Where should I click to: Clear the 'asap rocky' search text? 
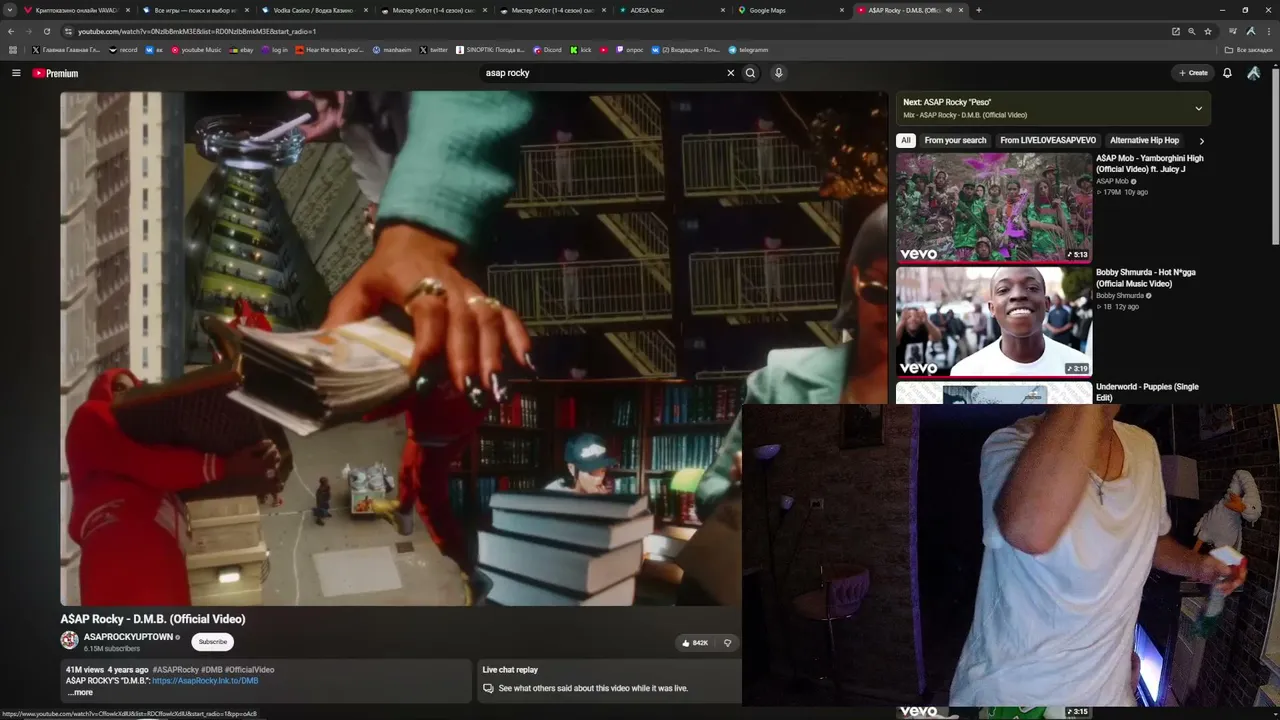730,73
